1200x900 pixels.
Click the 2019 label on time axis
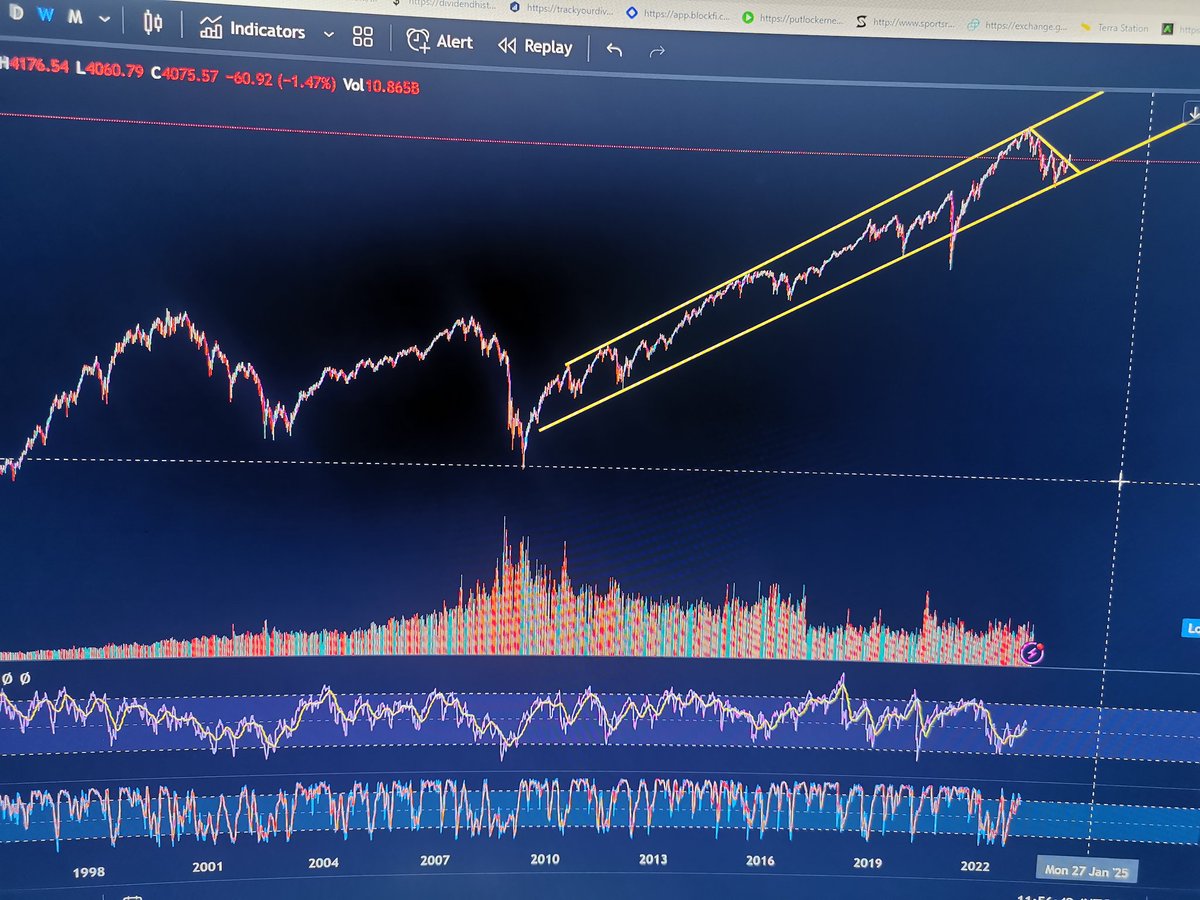867,862
